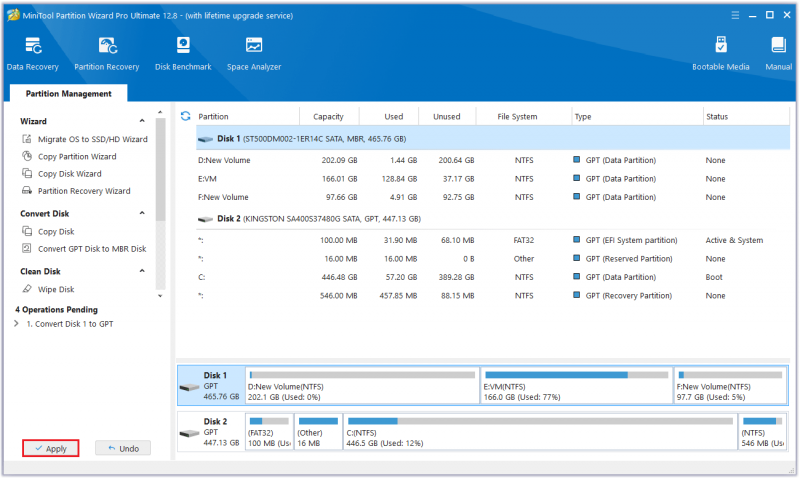Collapse the Clean Disk section
The width and height of the screenshot is (800, 478).
142,271
